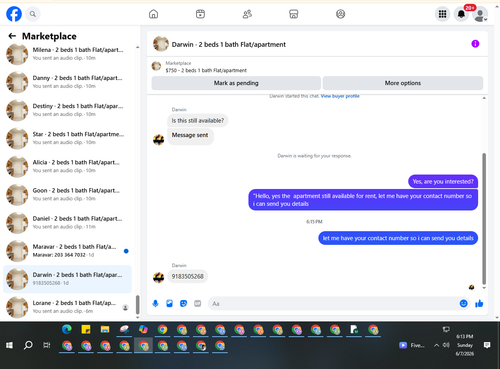Open Task View on taskbar
The width and height of the screenshot is (500, 369).
coord(47,345)
